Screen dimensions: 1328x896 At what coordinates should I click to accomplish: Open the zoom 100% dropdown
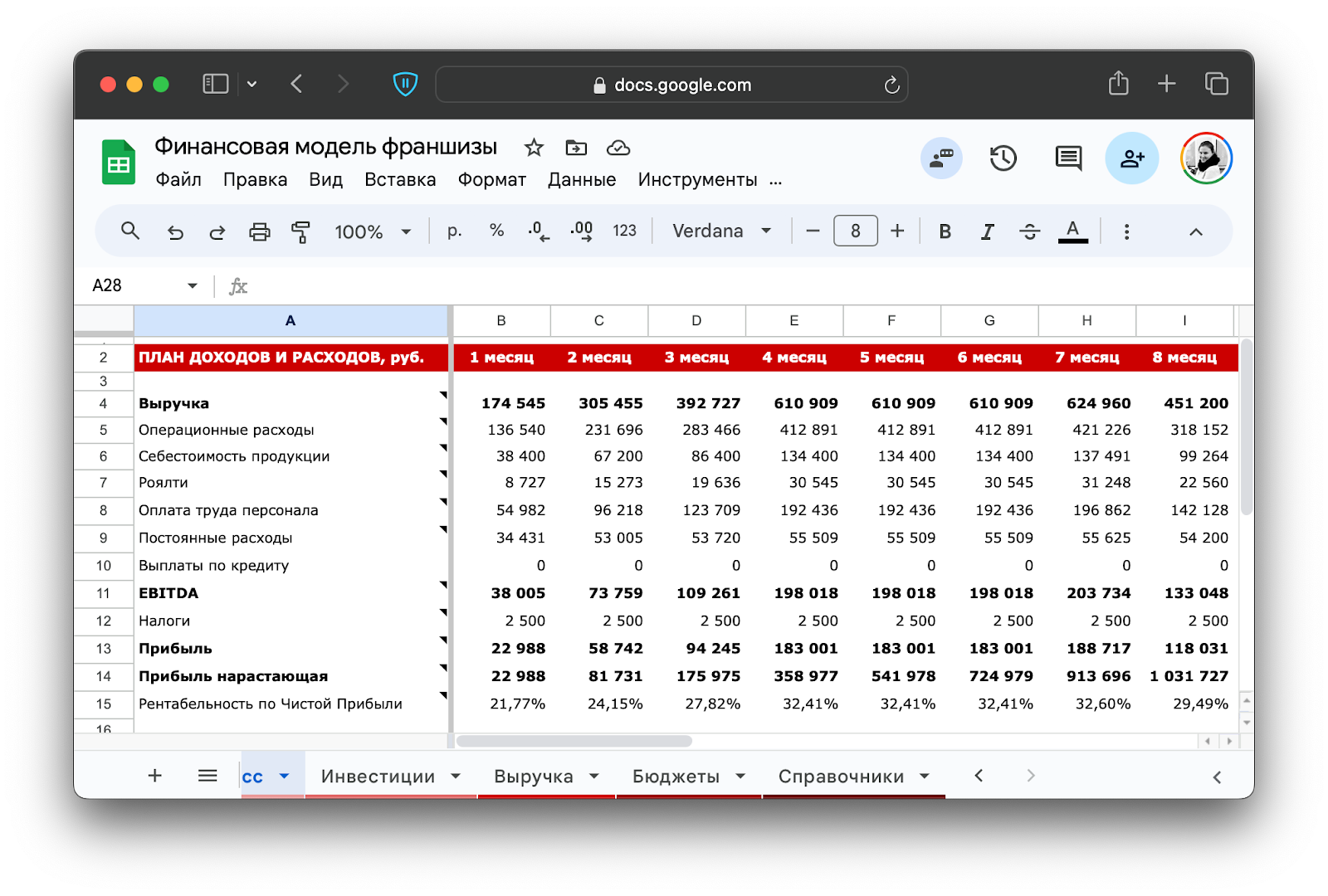pos(373,231)
